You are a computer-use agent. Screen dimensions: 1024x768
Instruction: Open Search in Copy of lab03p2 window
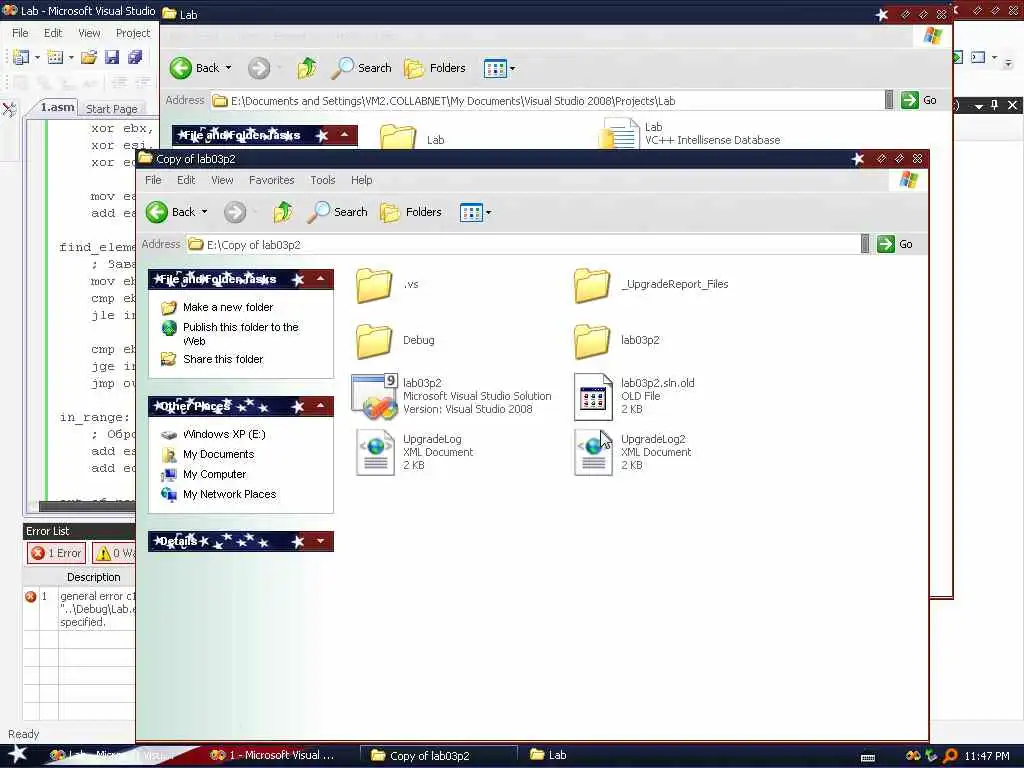pyautogui.click(x=338, y=212)
